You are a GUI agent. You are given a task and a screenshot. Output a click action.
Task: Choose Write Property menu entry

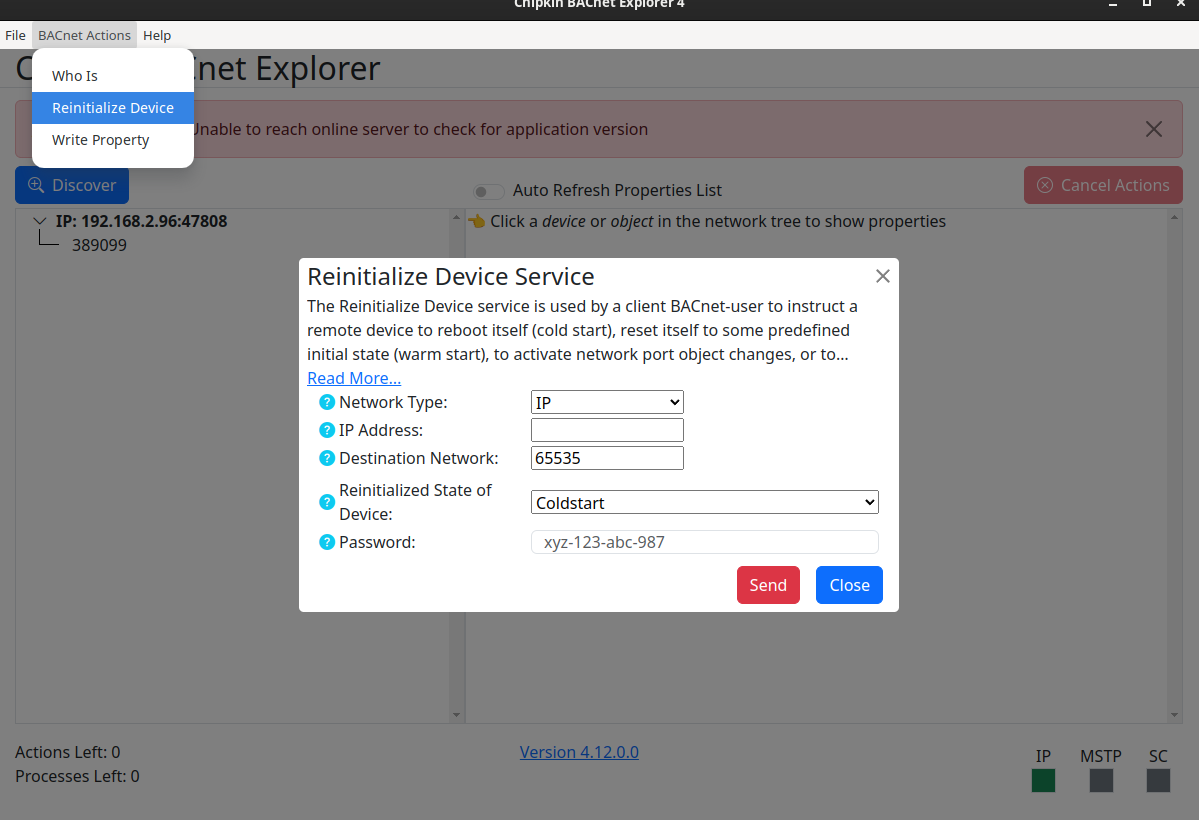112,140
